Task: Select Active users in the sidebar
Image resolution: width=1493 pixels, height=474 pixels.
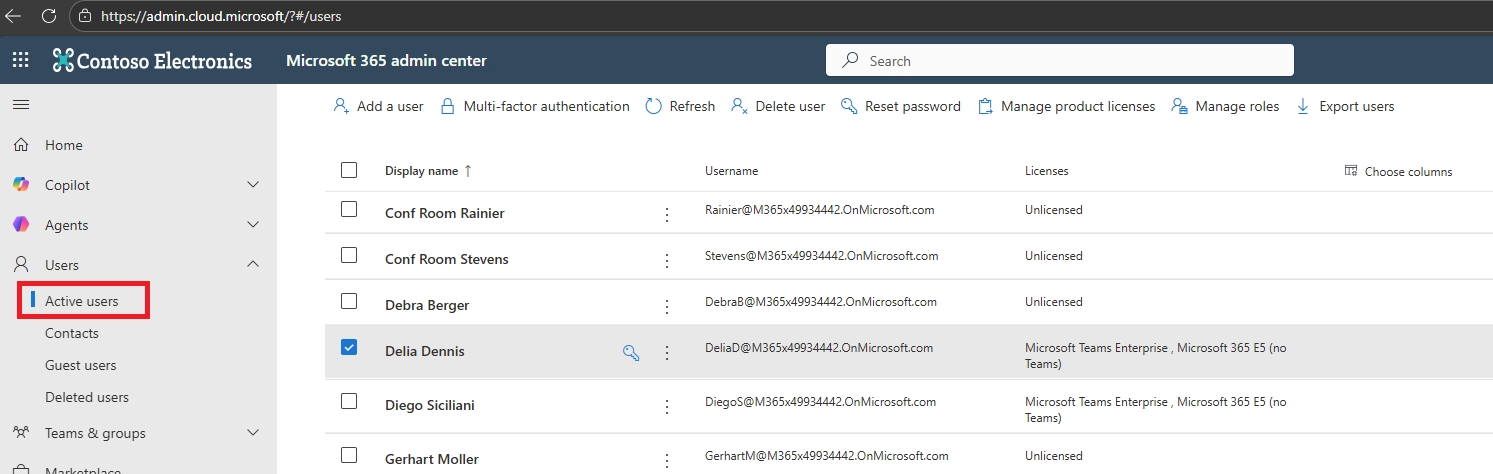Action: [82, 301]
